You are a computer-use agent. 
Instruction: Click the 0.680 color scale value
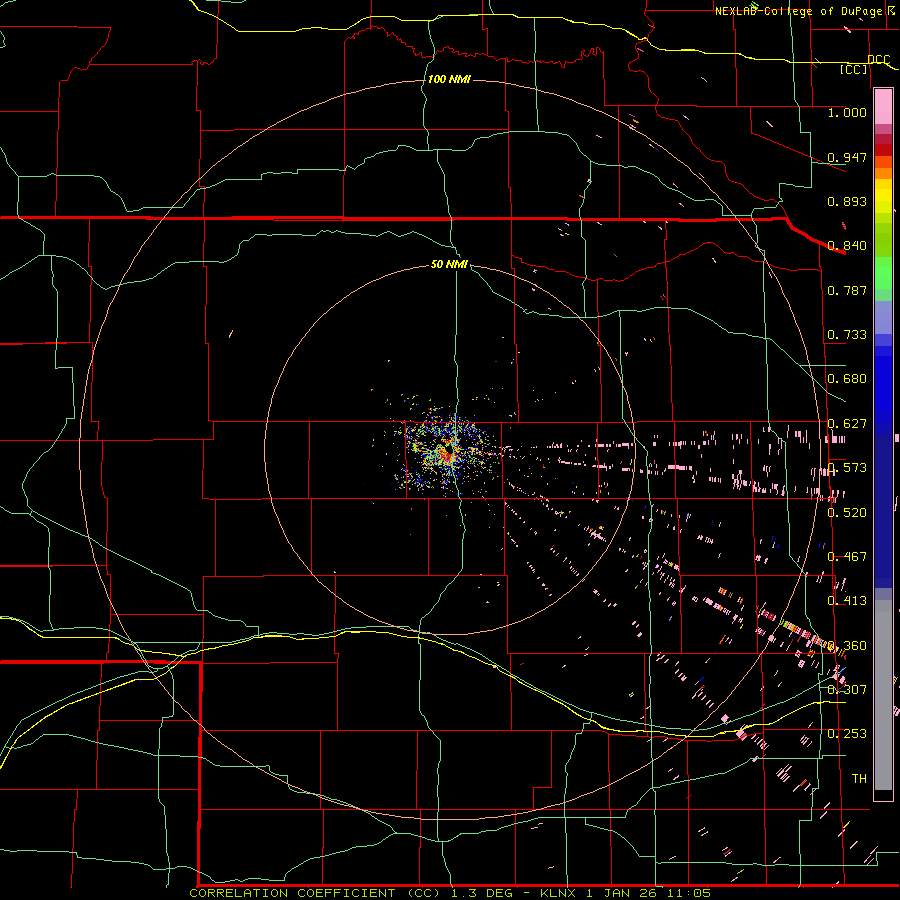pyautogui.click(x=847, y=379)
